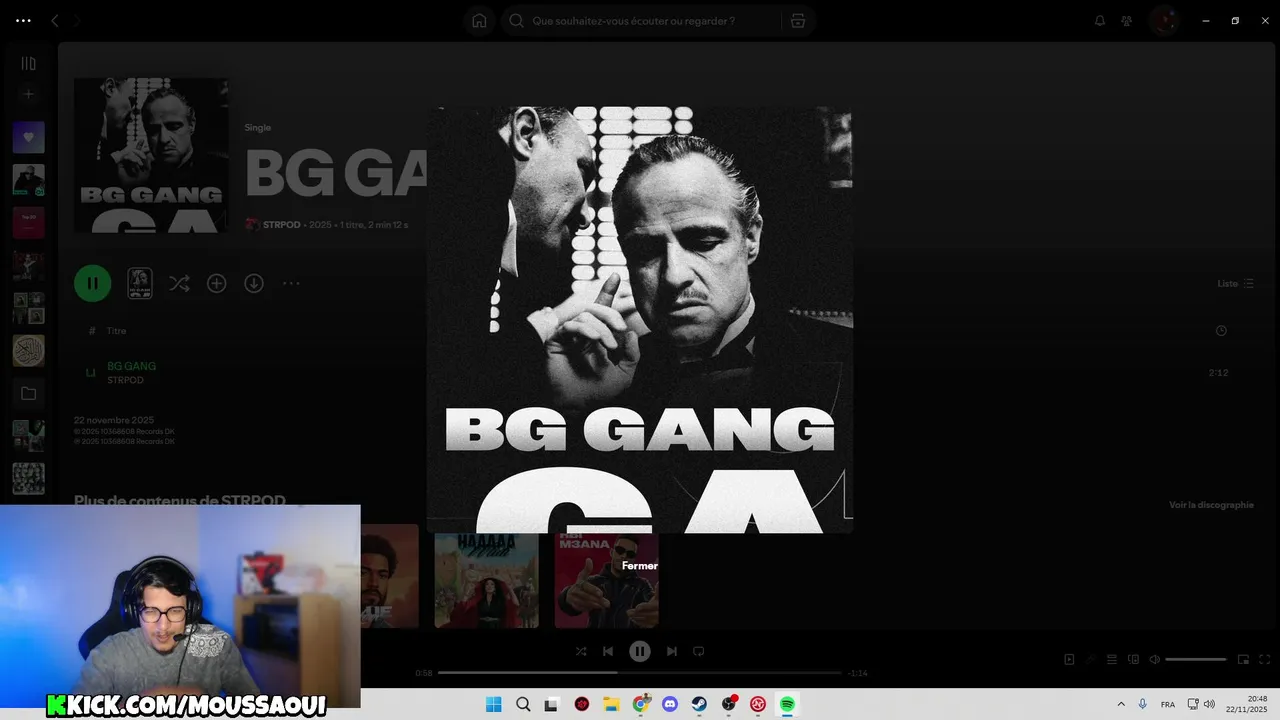
Task: Open STRPOD under the track title
Action: pyautogui.click(x=125, y=381)
